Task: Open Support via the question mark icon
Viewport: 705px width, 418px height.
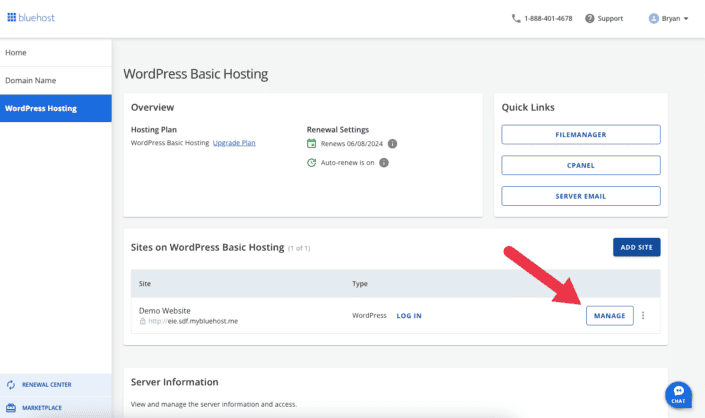Action: pyautogui.click(x=590, y=18)
